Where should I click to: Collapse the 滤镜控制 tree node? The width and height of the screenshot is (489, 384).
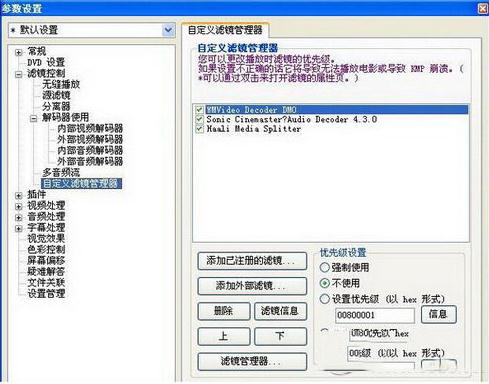19,74
